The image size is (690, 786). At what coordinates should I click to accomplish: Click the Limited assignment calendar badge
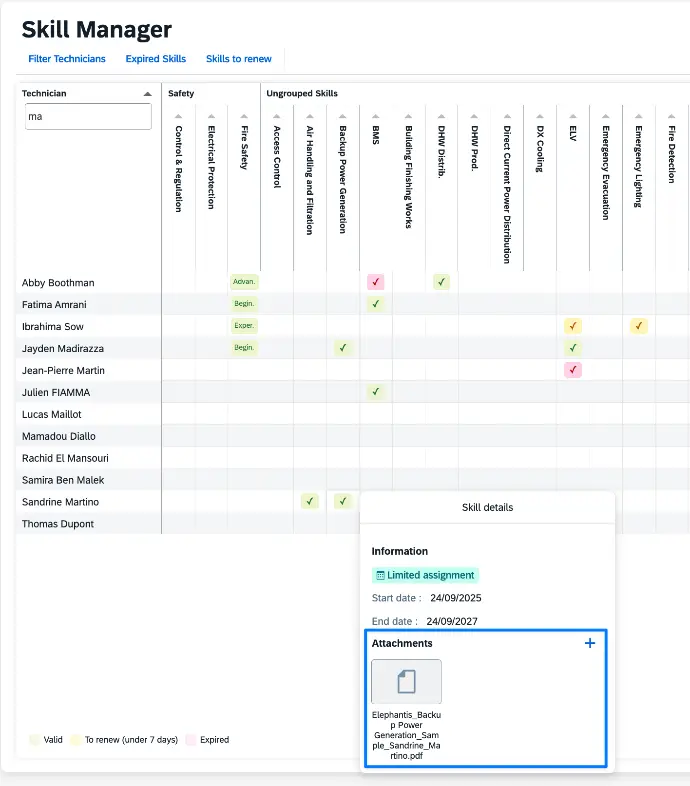pyautogui.click(x=425, y=575)
